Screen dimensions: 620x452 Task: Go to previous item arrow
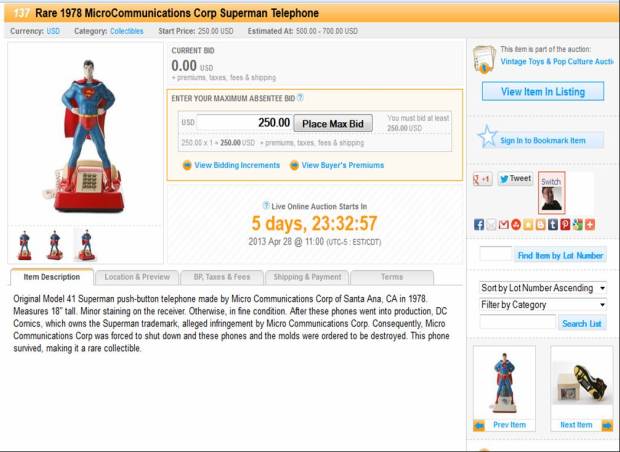pos(479,426)
